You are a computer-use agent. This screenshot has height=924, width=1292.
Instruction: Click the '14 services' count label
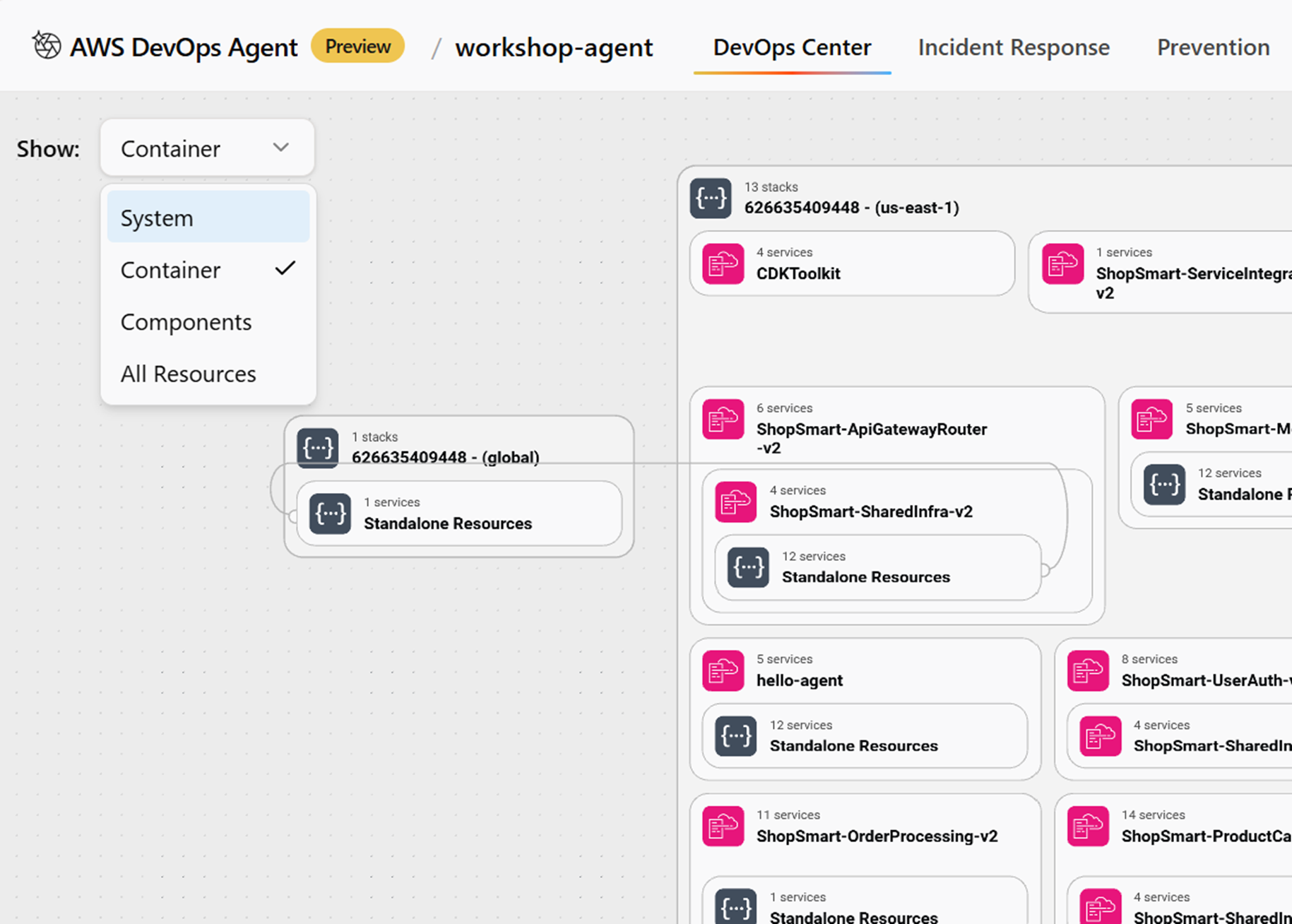click(x=1153, y=815)
